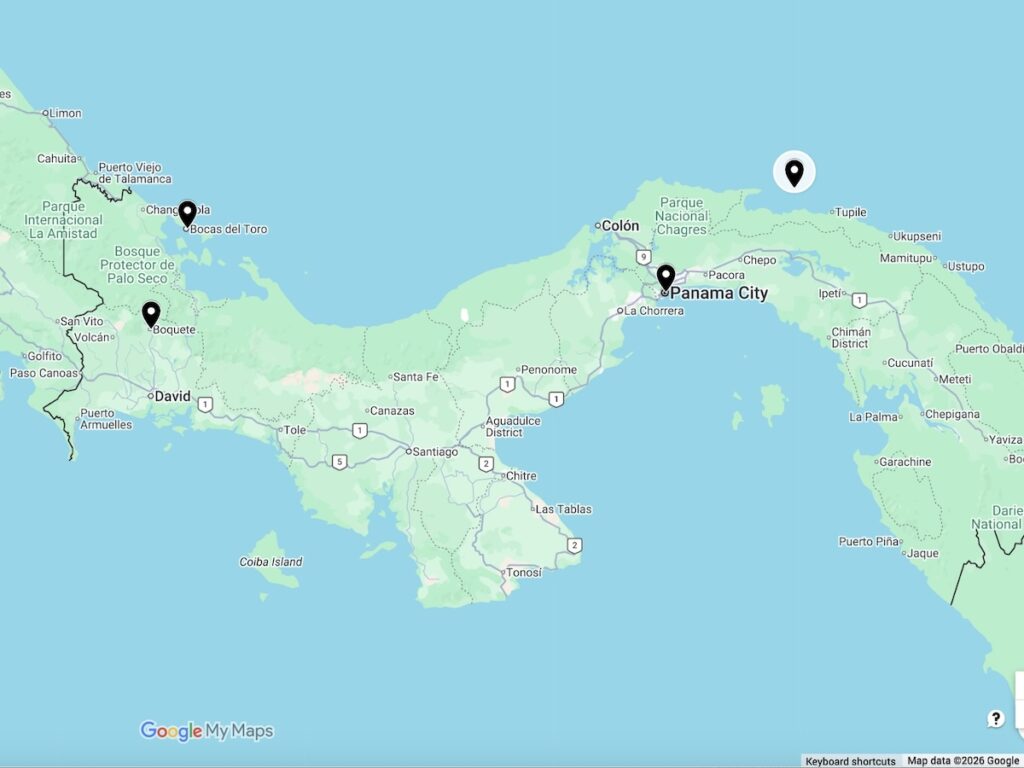Click the Puerto Piña label
This screenshot has height=768, width=1024.
pos(869,541)
